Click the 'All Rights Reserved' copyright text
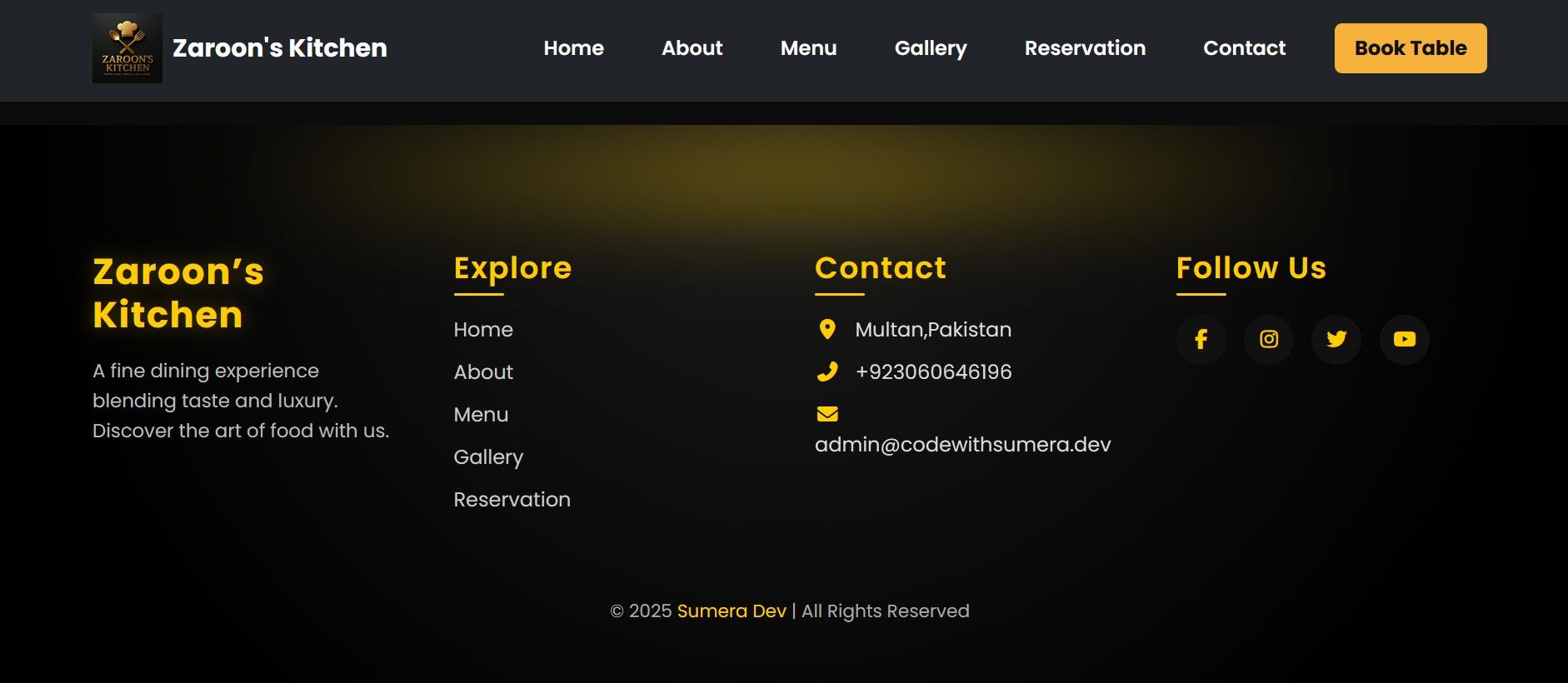 point(886,611)
